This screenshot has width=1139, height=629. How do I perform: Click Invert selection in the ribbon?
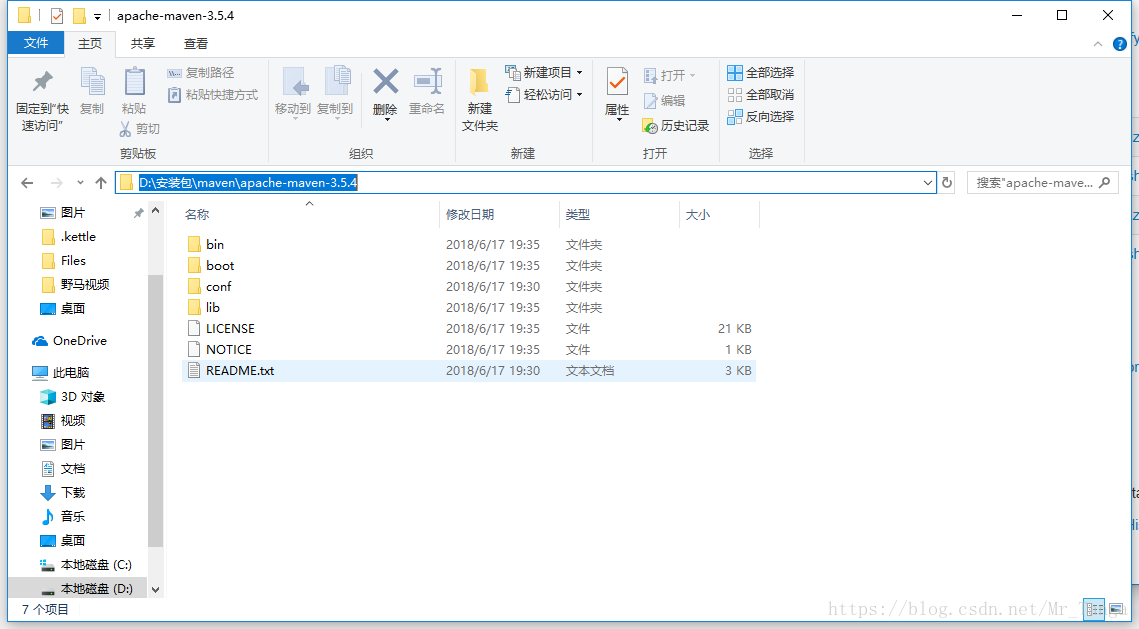click(x=761, y=116)
